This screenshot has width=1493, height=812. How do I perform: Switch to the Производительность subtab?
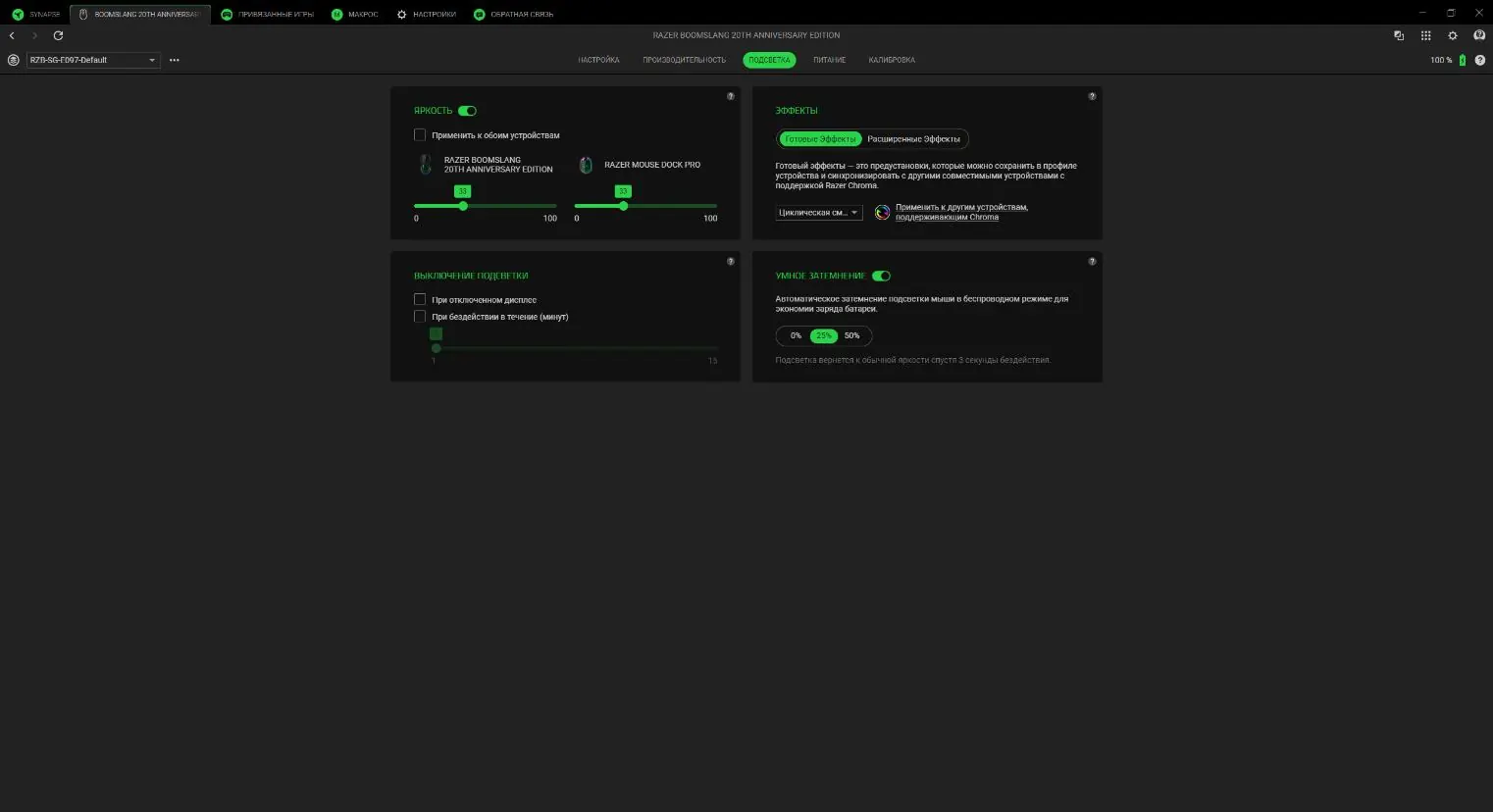click(x=684, y=60)
